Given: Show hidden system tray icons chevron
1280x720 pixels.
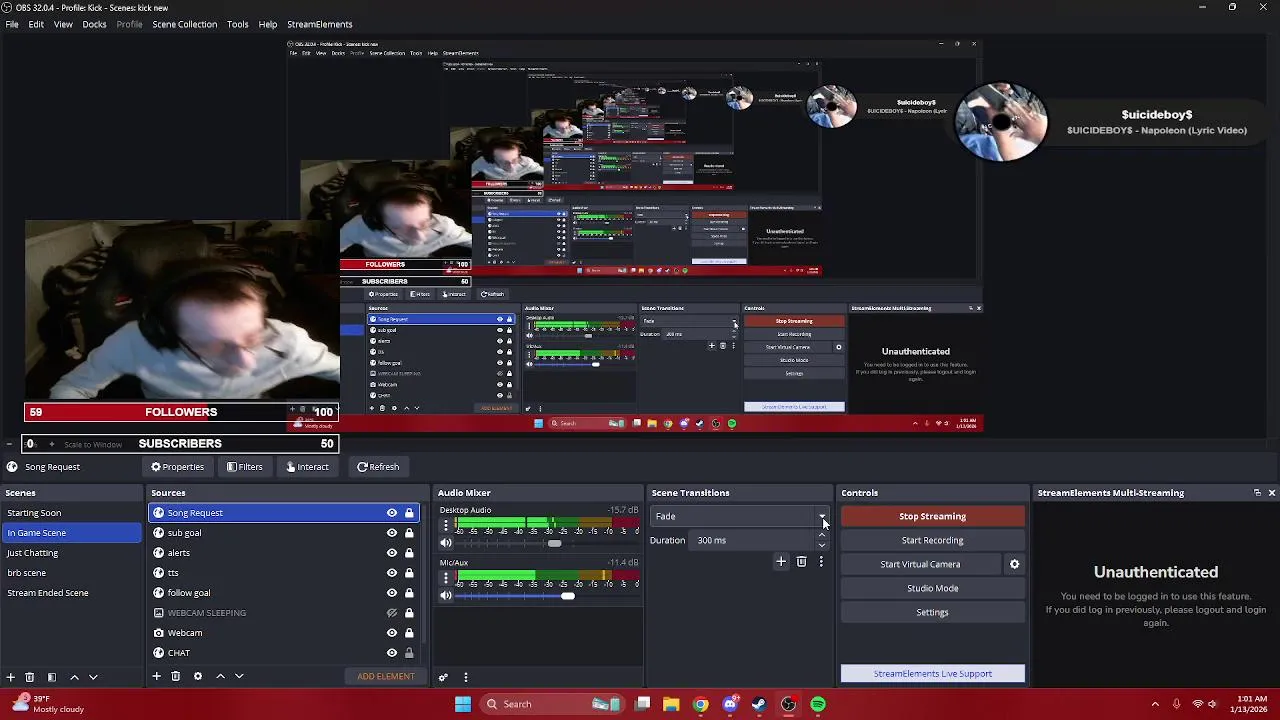Looking at the screenshot, I should click(x=1155, y=704).
